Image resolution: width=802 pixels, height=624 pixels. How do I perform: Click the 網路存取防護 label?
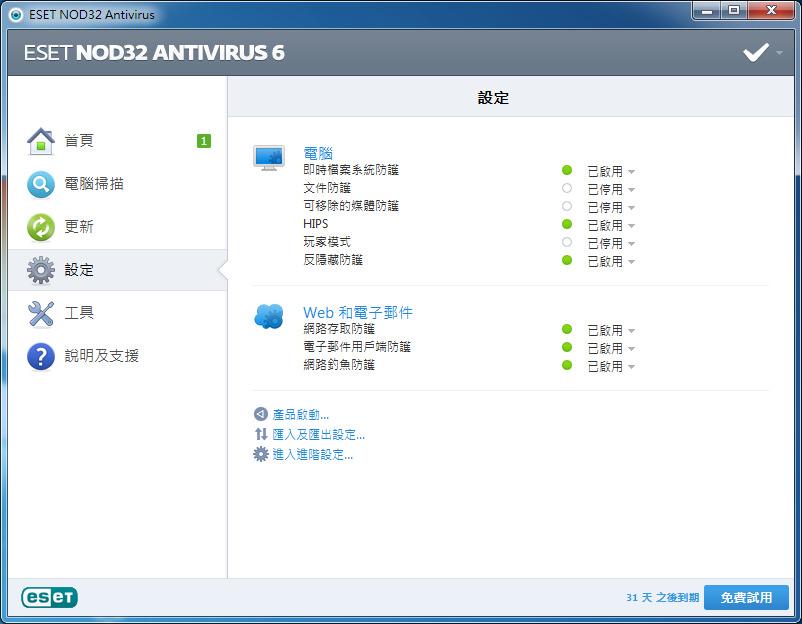pyautogui.click(x=339, y=329)
